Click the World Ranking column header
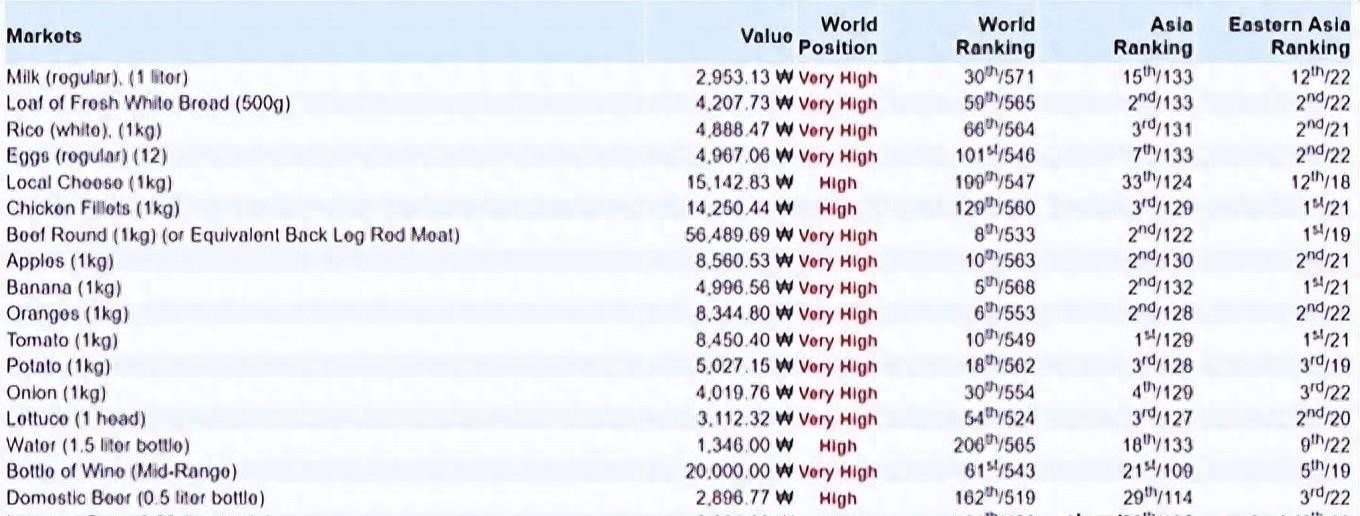 tap(995, 36)
